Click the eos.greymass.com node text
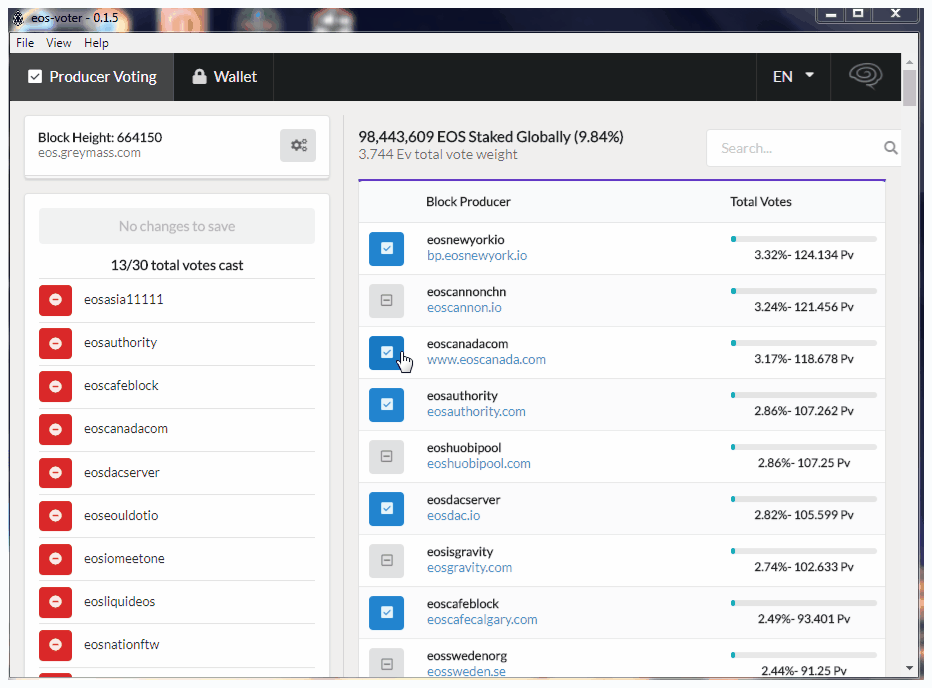This screenshot has height=688, width=932. tap(89, 153)
